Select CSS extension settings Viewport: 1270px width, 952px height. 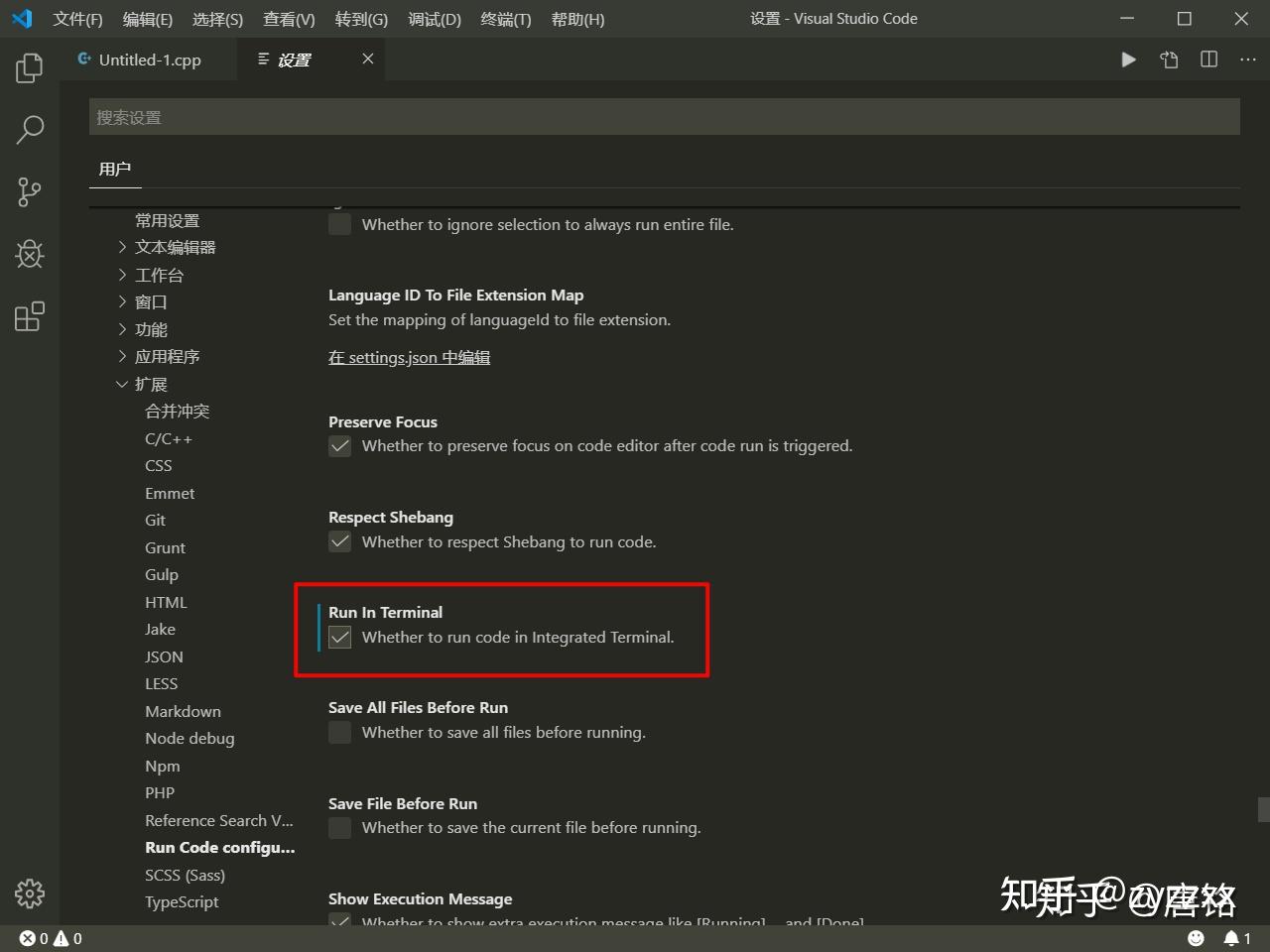(x=159, y=465)
